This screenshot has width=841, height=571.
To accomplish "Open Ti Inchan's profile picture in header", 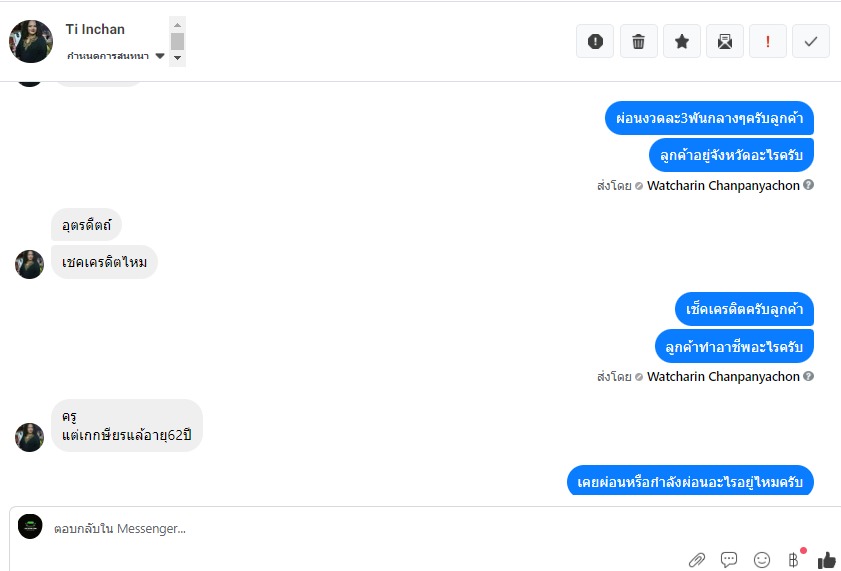I will 31,41.
